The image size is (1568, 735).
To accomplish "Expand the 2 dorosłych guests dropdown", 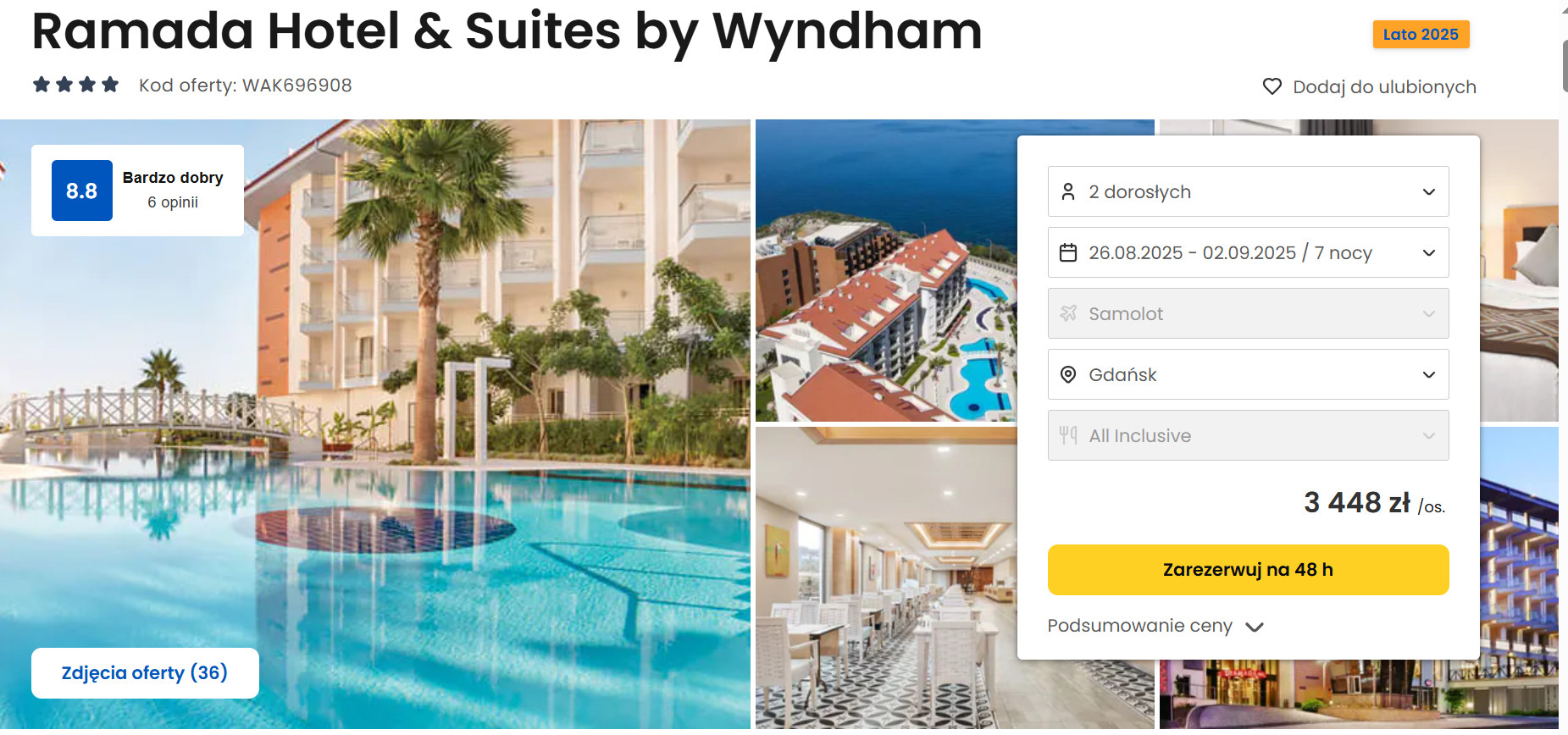I will click(1248, 191).
